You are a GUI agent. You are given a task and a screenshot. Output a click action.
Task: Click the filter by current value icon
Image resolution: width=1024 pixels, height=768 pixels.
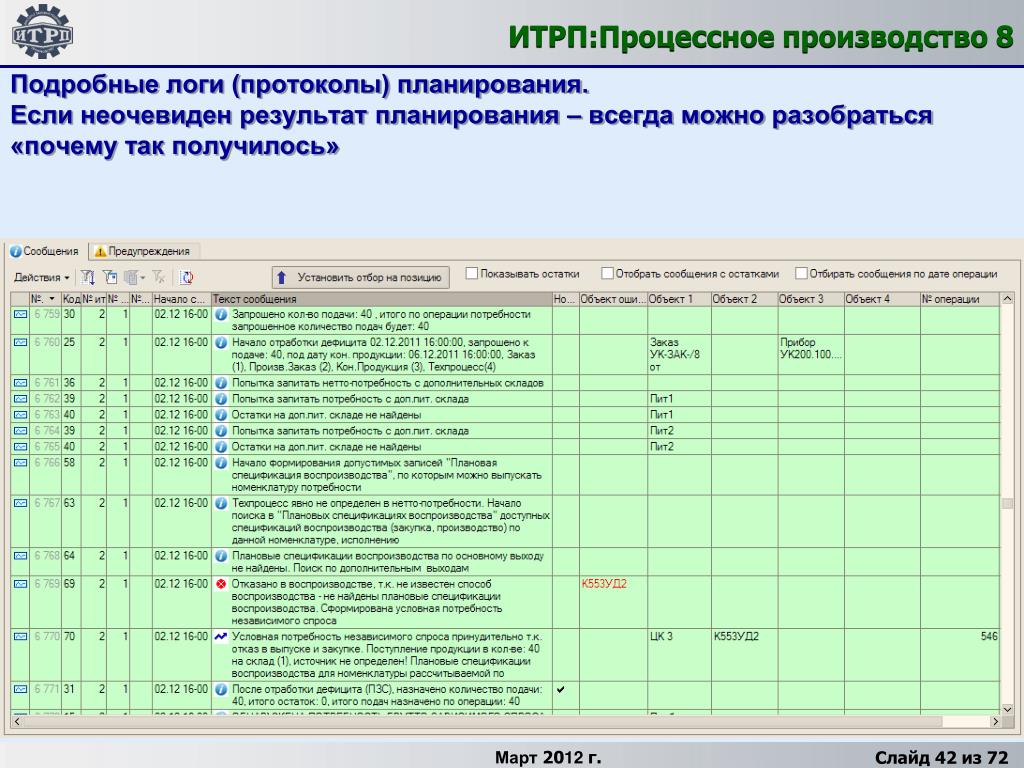[110, 278]
